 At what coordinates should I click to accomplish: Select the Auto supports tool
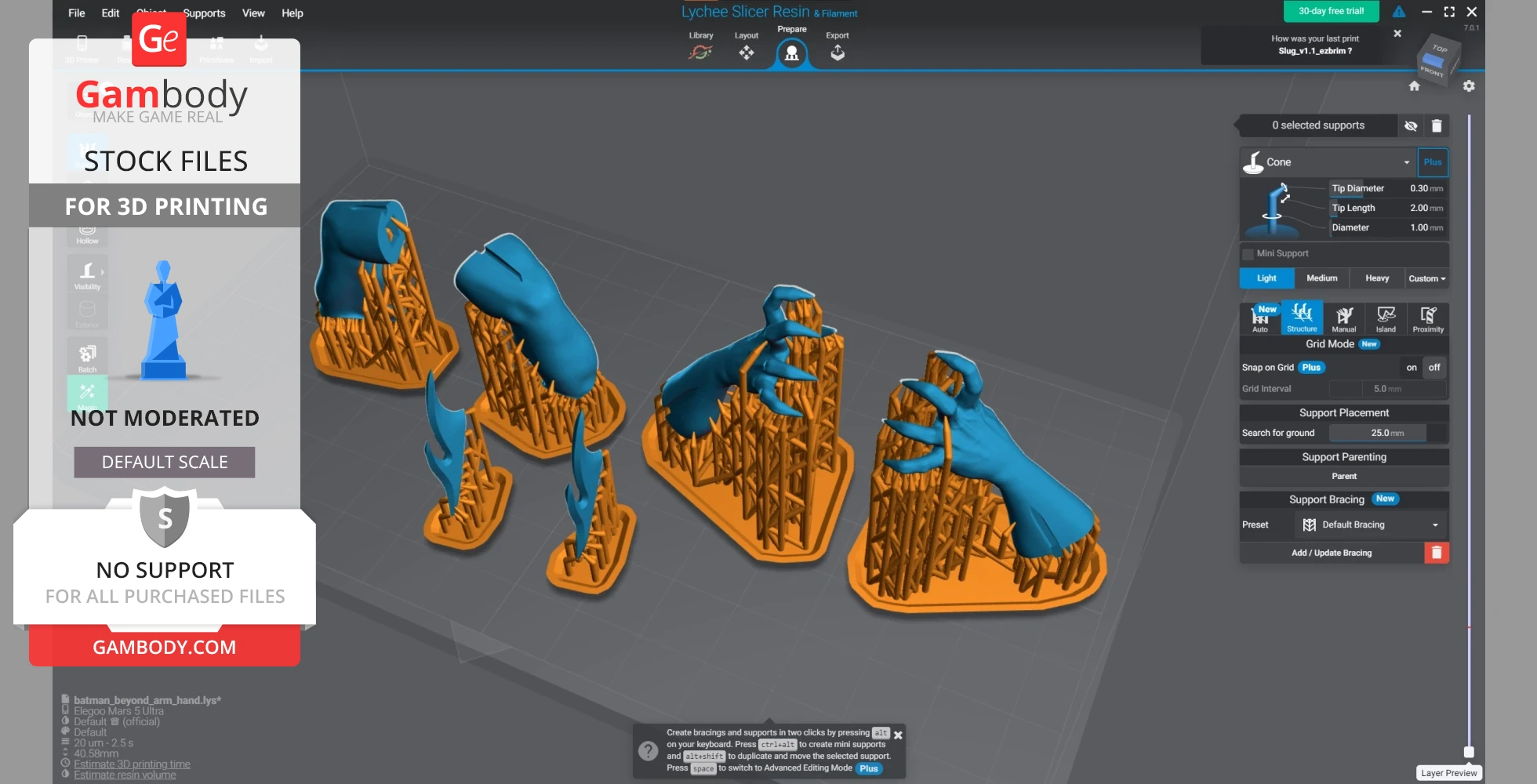tap(1259, 318)
